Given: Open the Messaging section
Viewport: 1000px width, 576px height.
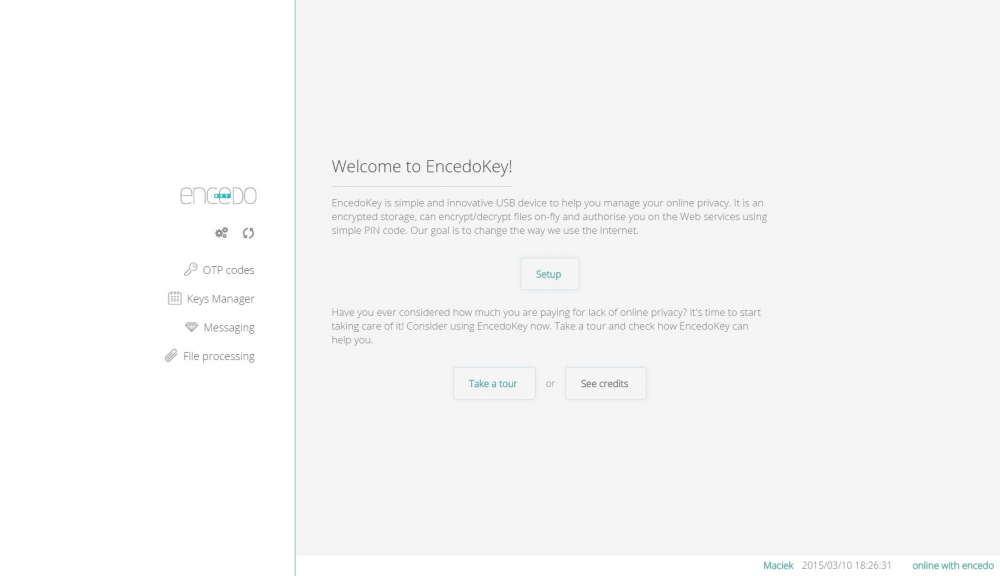Looking at the screenshot, I should tap(229, 327).
